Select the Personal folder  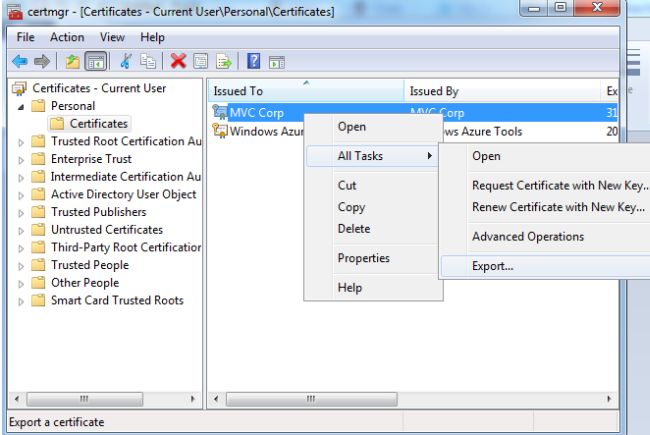click(x=73, y=106)
